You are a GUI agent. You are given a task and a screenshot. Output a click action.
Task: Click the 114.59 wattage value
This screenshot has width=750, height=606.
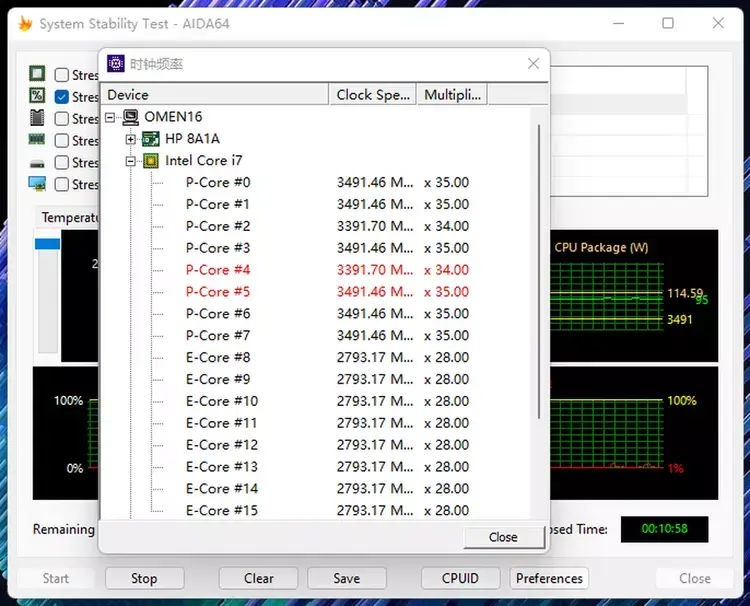point(685,293)
